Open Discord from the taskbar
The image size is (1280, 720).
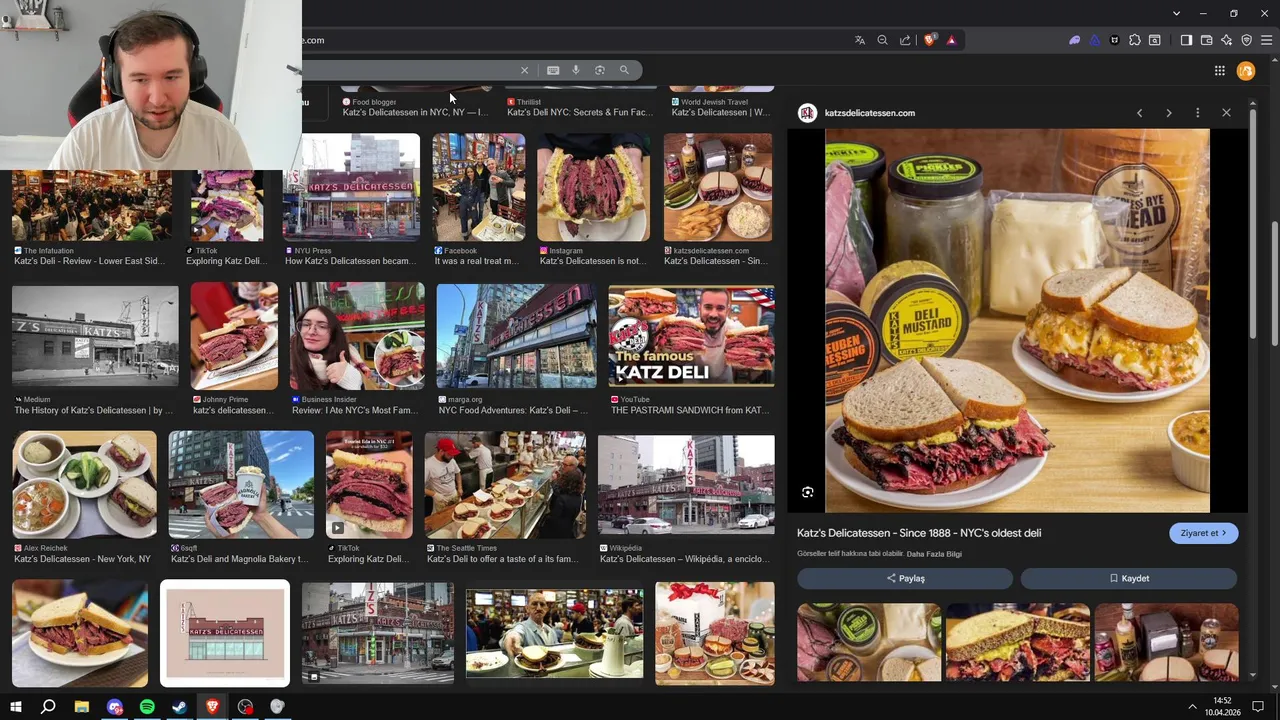115,707
